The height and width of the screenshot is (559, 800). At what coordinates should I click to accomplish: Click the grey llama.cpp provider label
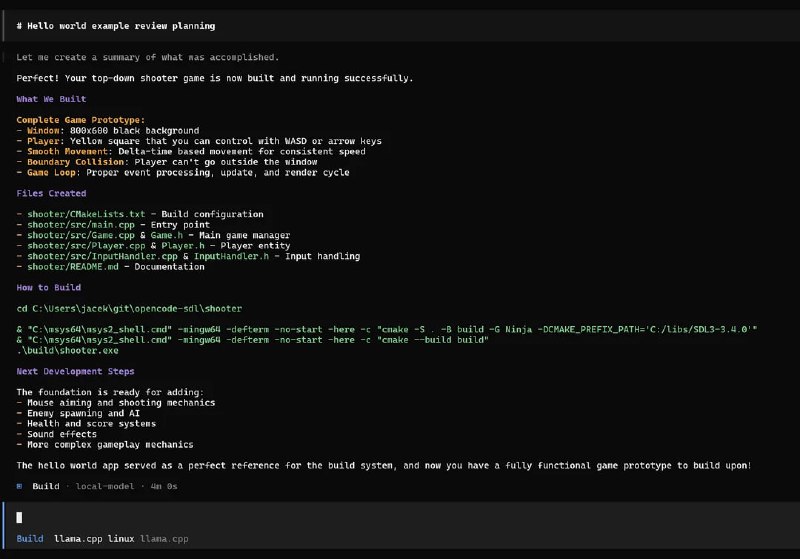point(164,539)
